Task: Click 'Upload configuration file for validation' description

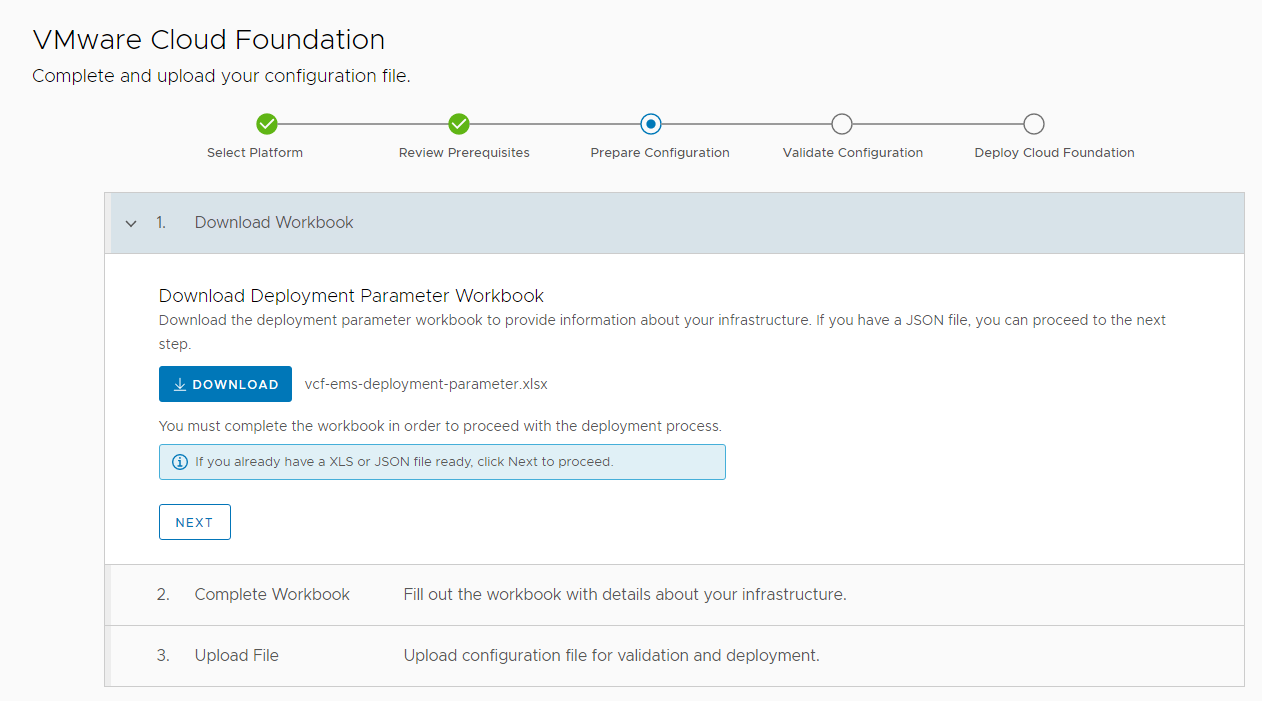Action: coord(611,655)
